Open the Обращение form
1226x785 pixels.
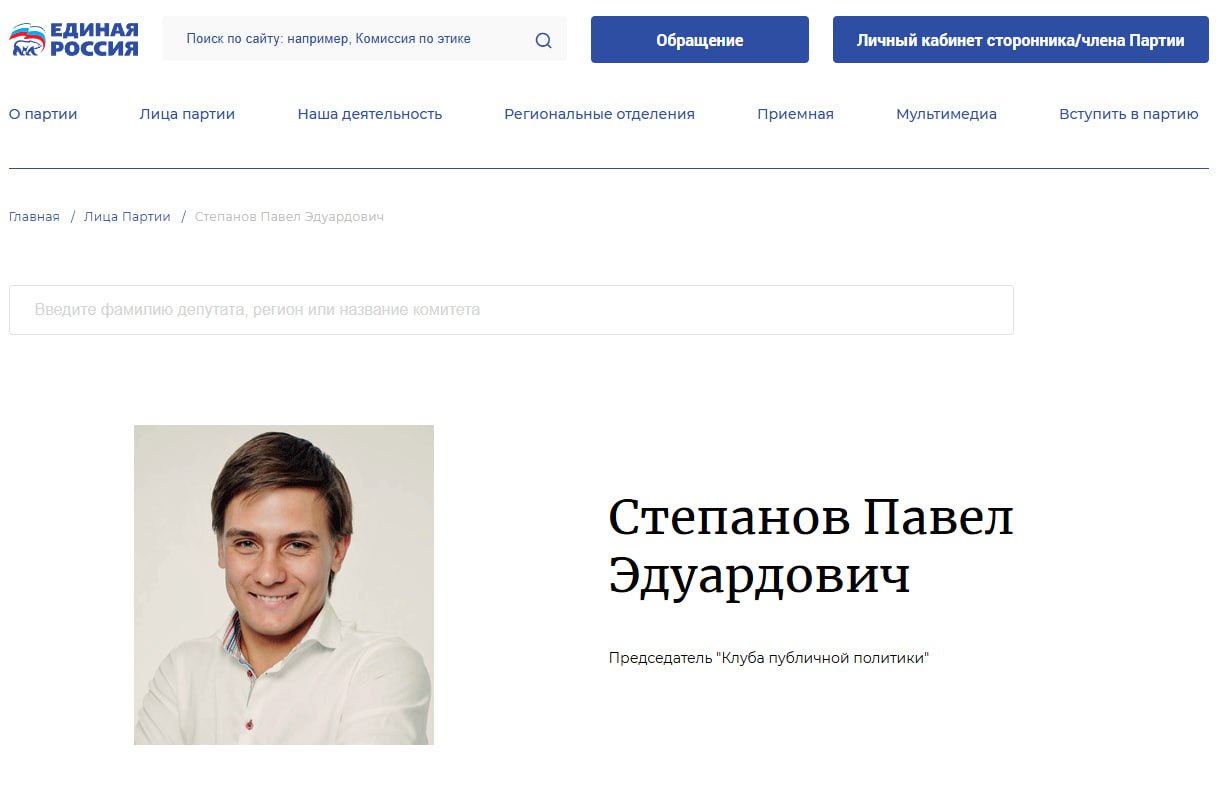(699, 40)
